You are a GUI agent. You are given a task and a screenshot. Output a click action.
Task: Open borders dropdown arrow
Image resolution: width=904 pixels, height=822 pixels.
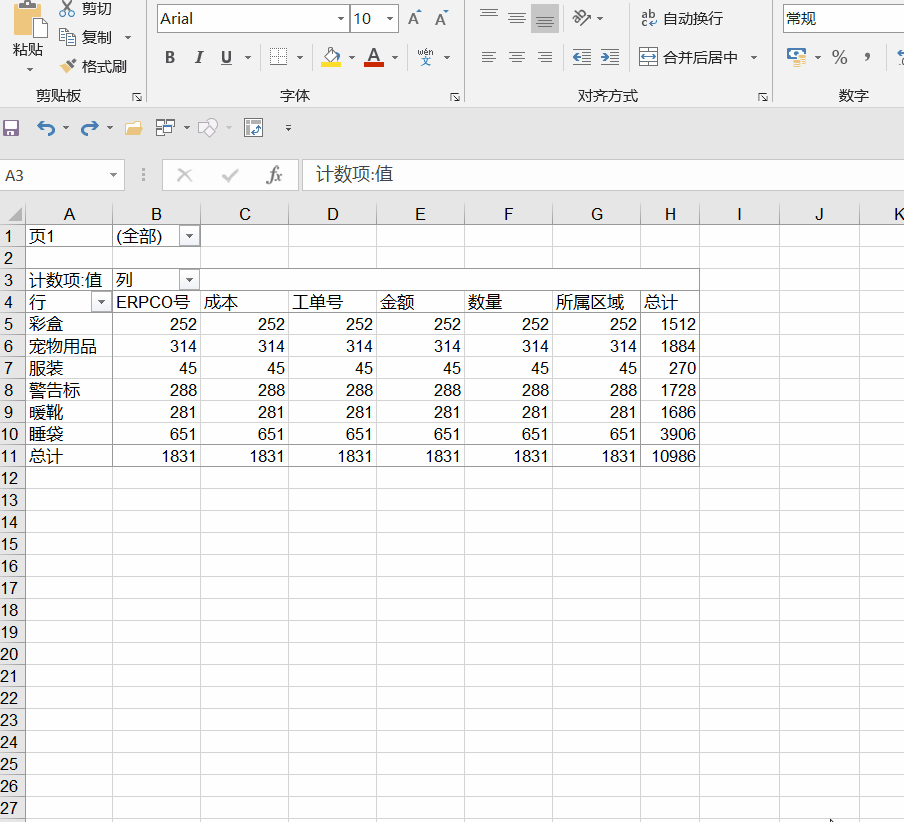click(x=300, y=57)
